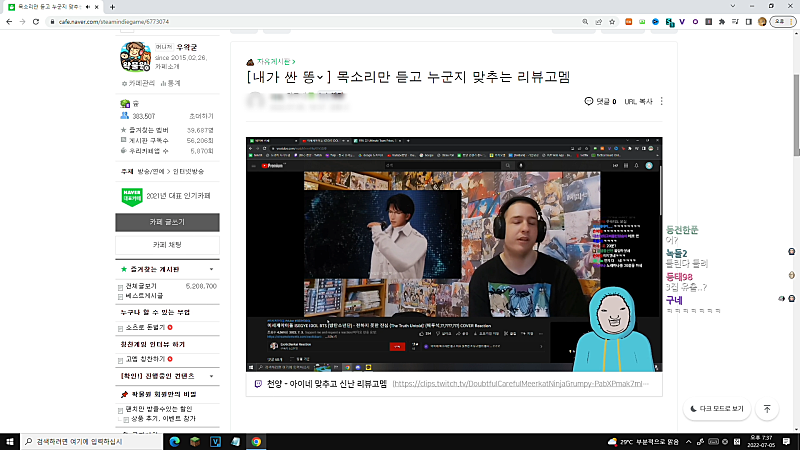Image resolution: width=800 pixels, height=450 pixels.
Task: Click the comment bubble icon near the post title
Action: click(589, 101)
